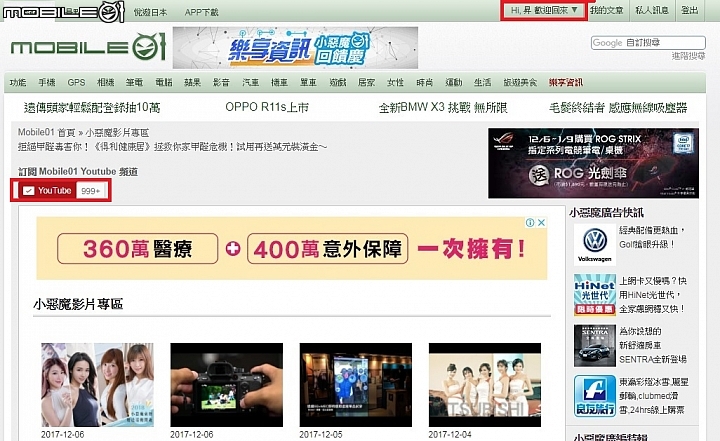Click the 999+ subscriber count

click(91, 191)
